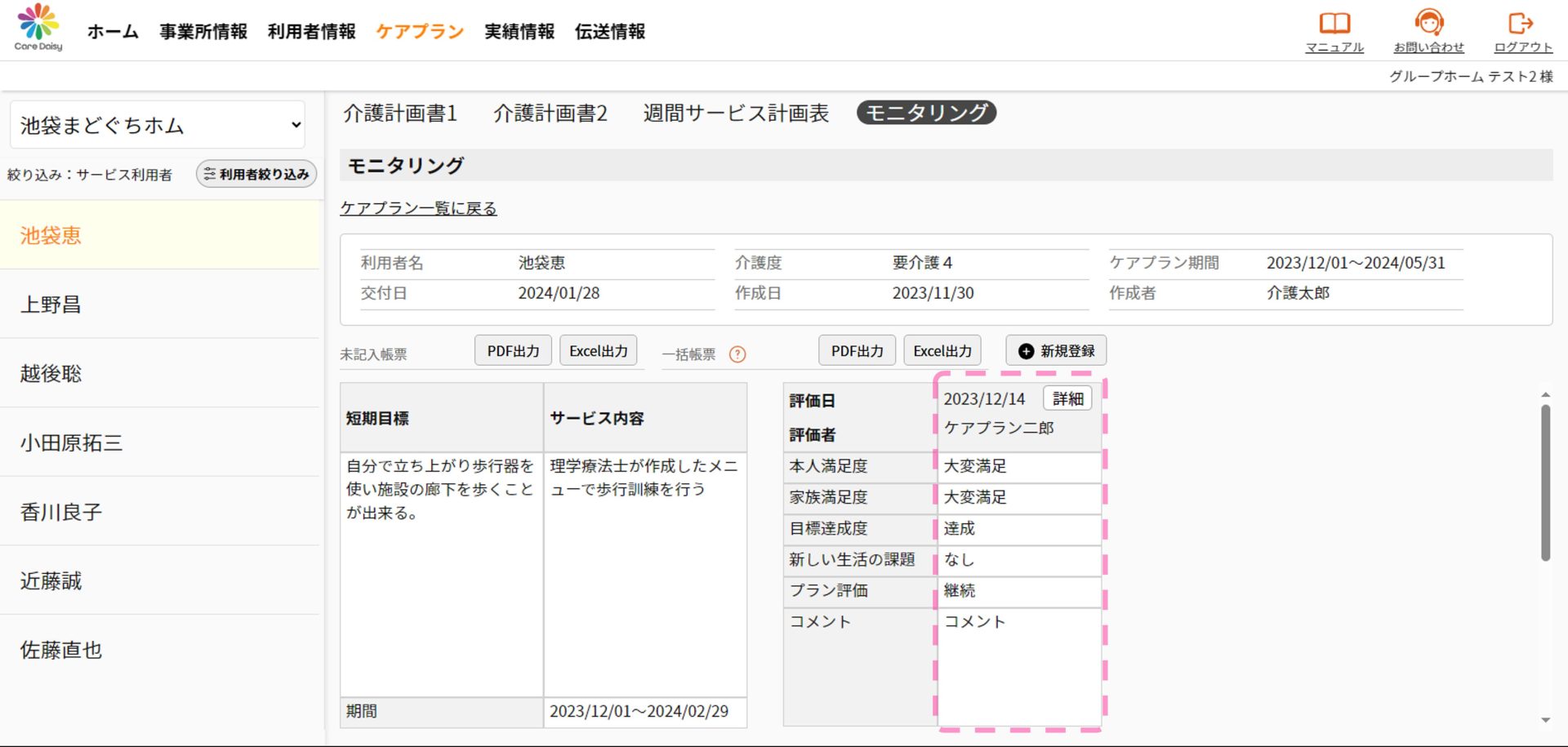Click the ケアプラン一覧に戻る link
Viewport: 1568px width, 747px height.
[418, 208]
